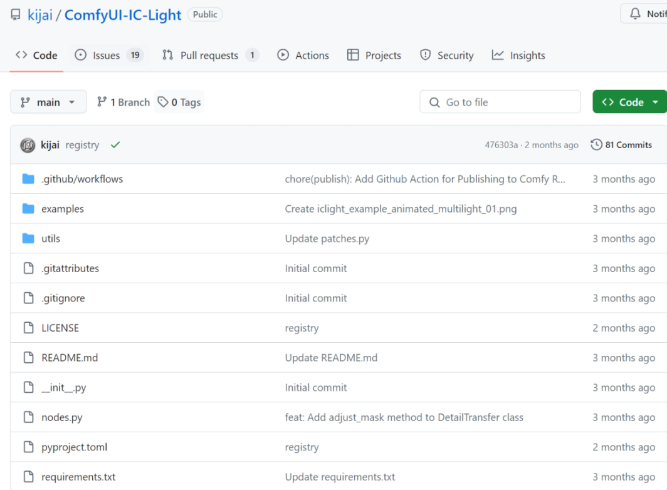The image size is (667, 490).
Task: Open the .gitattributes file
Action: [70, 268]
